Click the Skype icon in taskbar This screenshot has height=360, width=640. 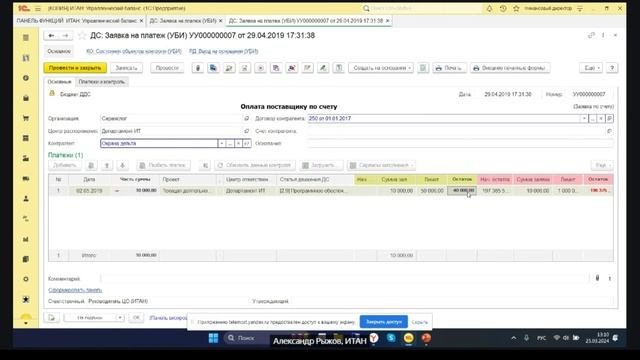coord(391,338)
